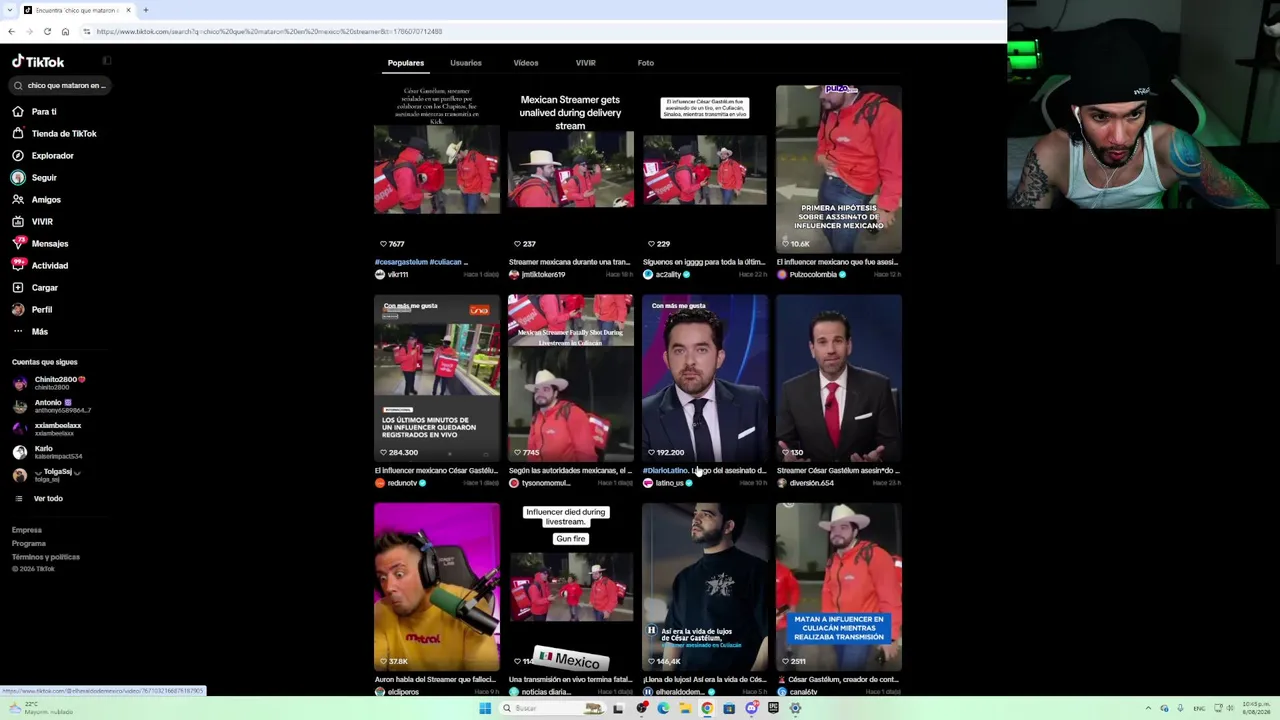Click the Cargar upload icon
This screenshot has width=1280, height=720.
tap(18, 287)
